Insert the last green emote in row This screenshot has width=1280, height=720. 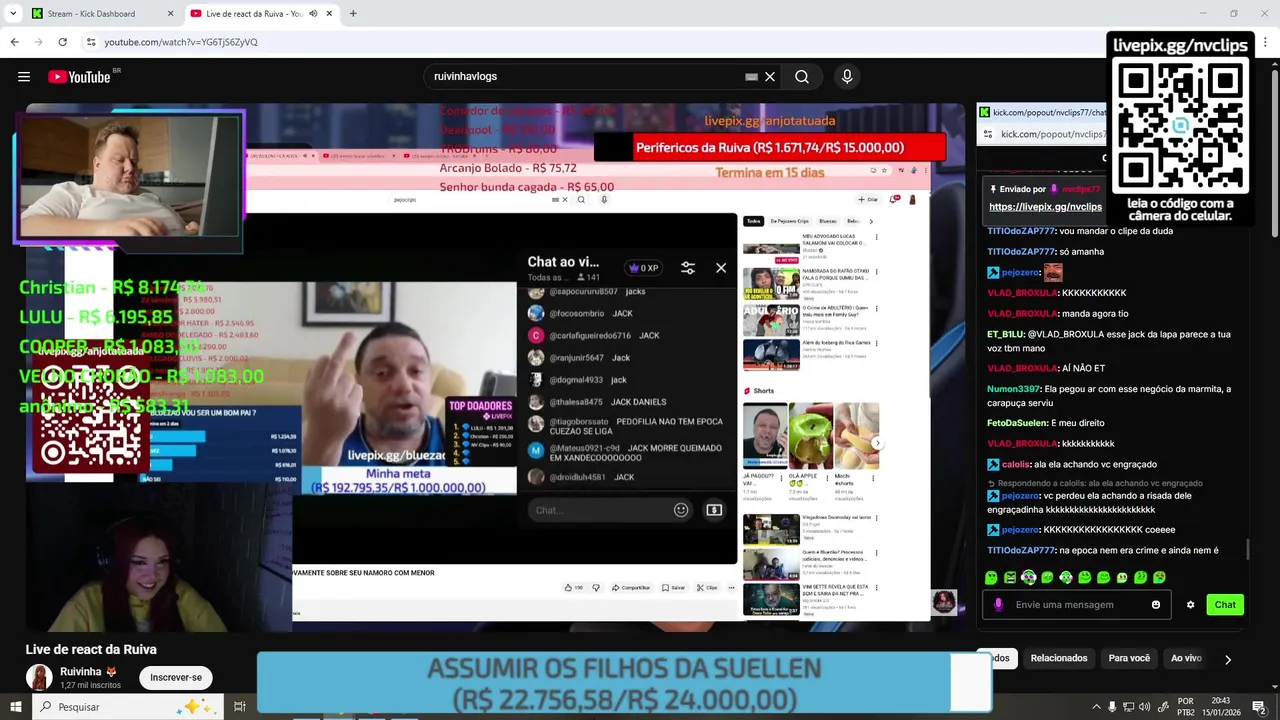1159,577
